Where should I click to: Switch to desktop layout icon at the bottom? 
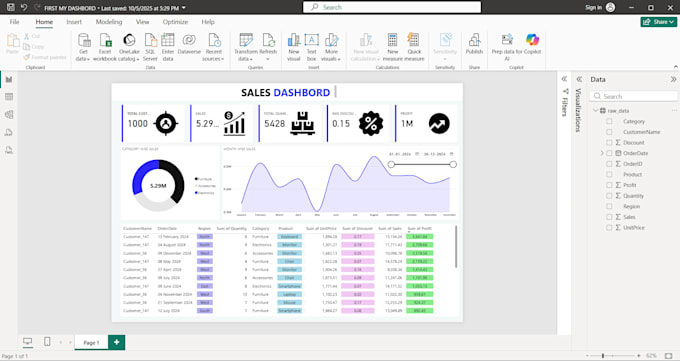coord(28,342)
